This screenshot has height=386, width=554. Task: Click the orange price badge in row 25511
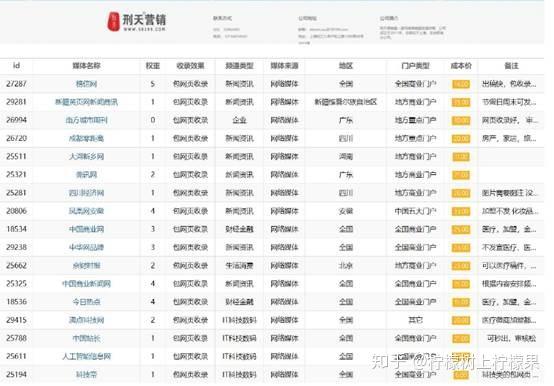461,157
